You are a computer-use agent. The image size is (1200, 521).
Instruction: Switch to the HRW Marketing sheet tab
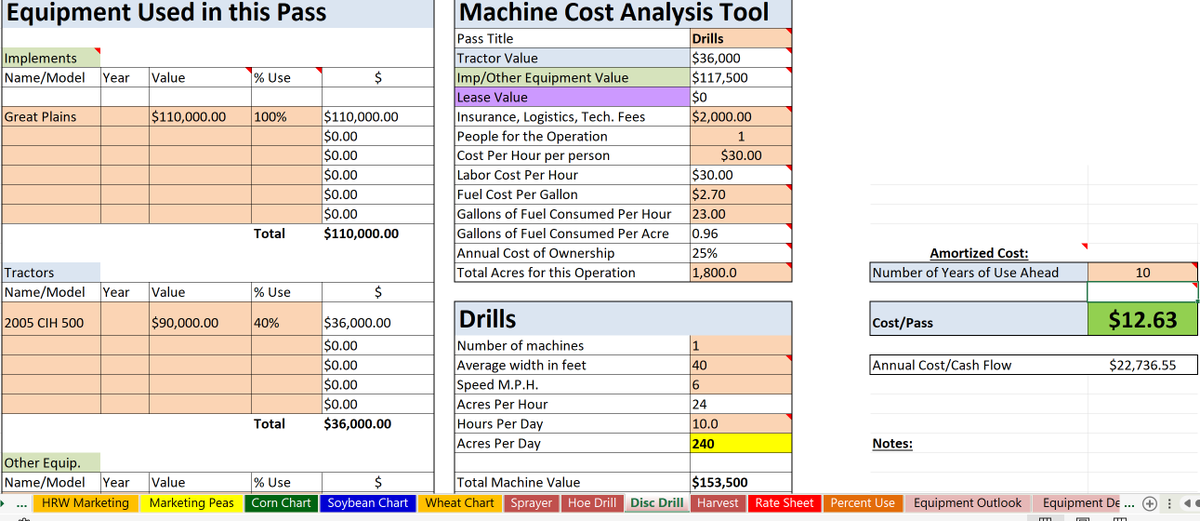[85, 503]
